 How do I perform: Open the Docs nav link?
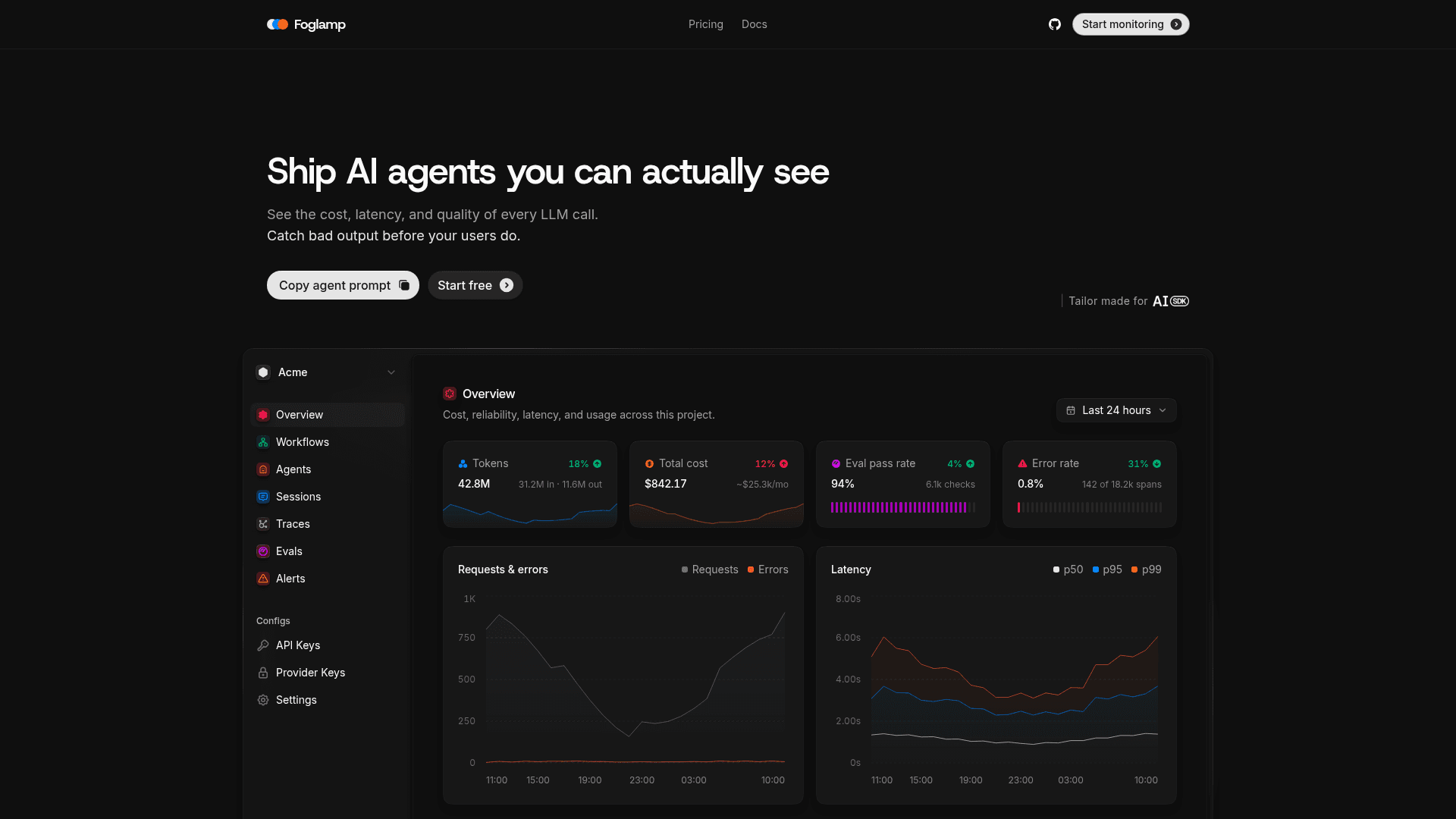tap(754, 24)
